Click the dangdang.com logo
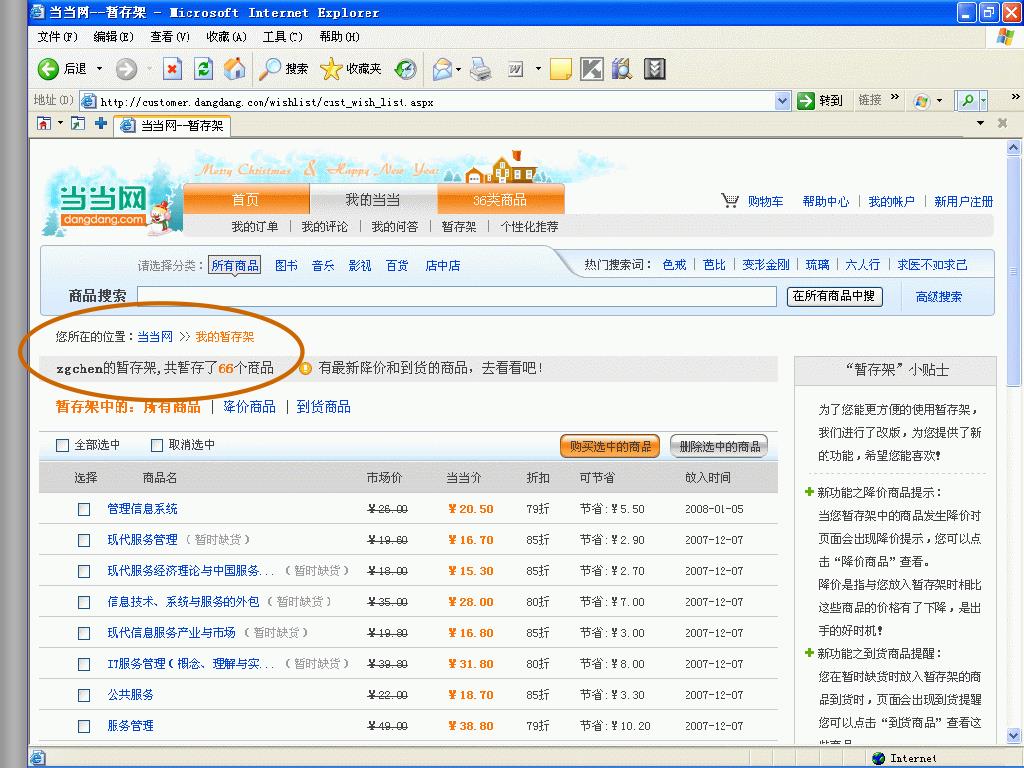Screen dimensions: 1024x768 point(104,206)
